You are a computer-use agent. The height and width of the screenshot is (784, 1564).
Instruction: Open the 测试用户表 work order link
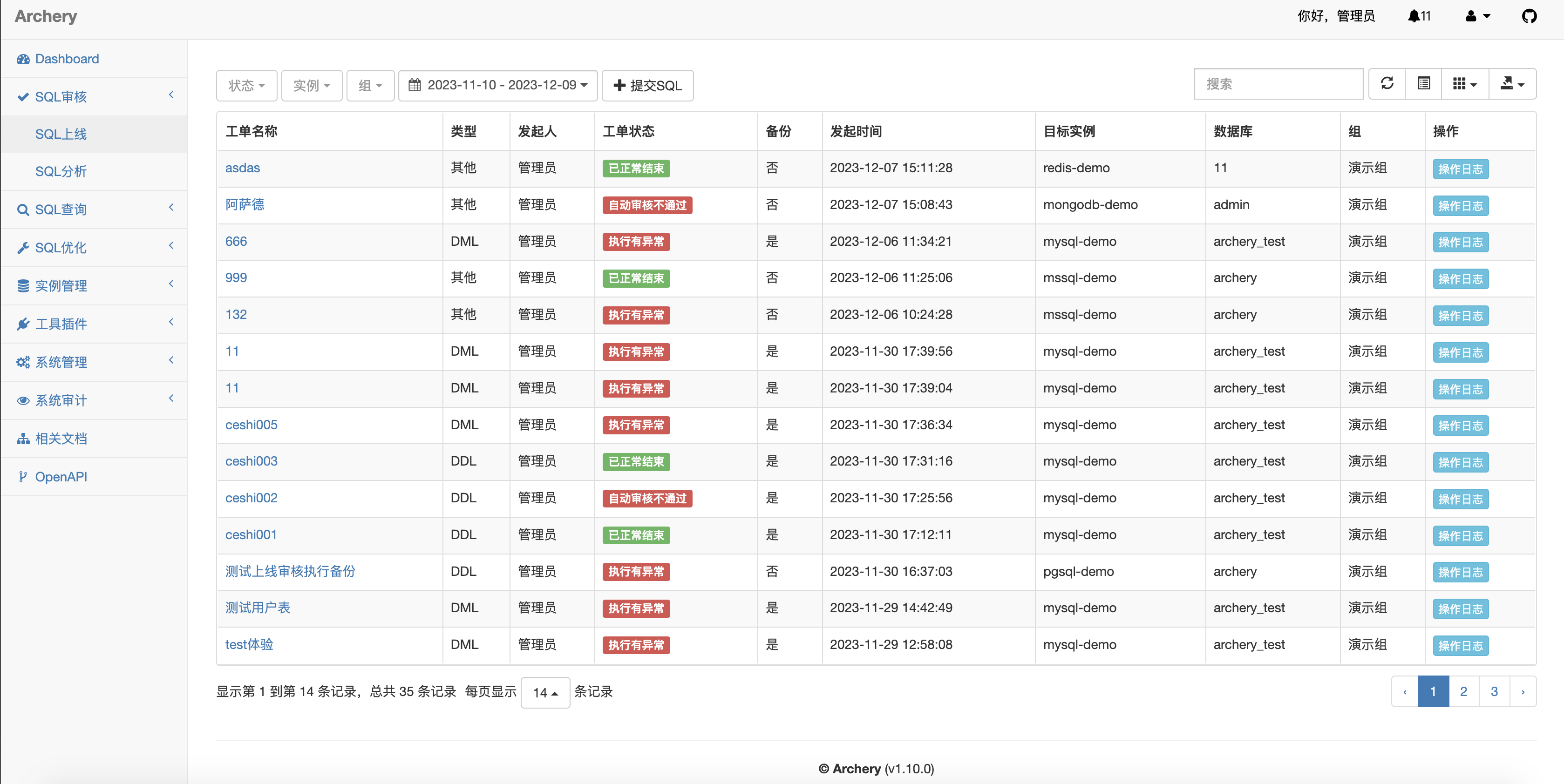(x=258, y=608)
